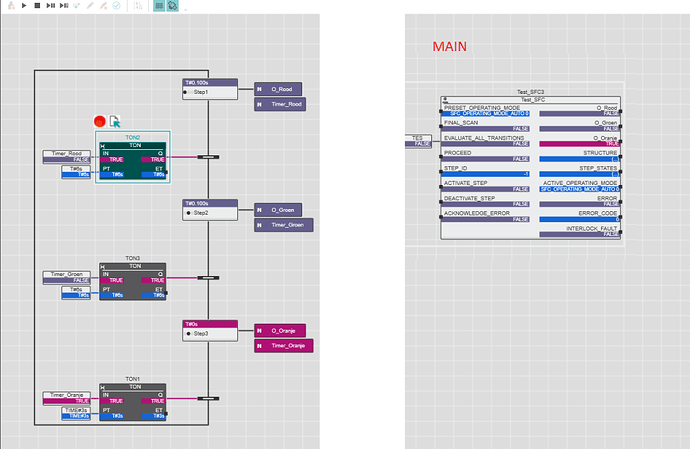Click the checkmark circle toolbar icon
Image resolution: width=690 pixels, height=449 pixels.
(x=117, y=6)
